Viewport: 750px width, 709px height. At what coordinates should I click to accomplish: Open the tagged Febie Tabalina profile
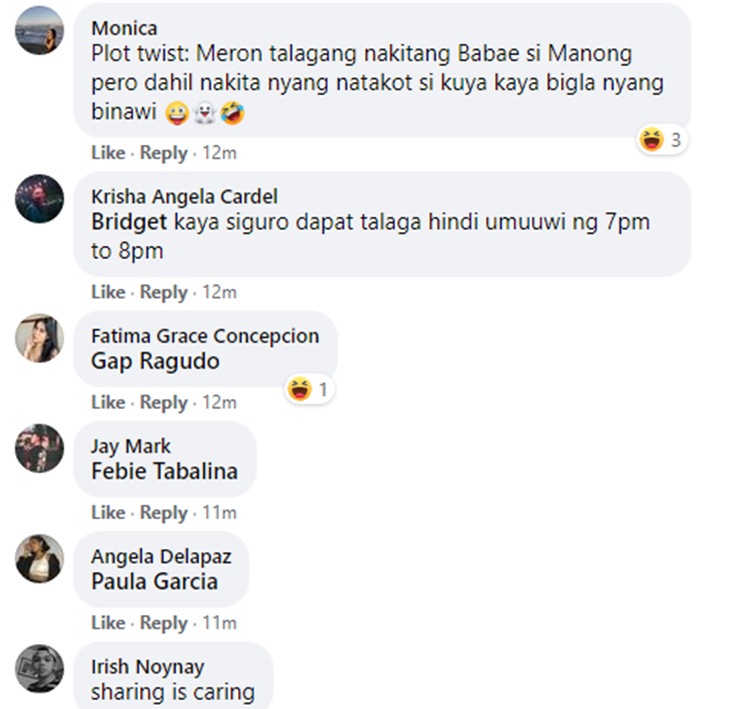(x=165, y=471)
